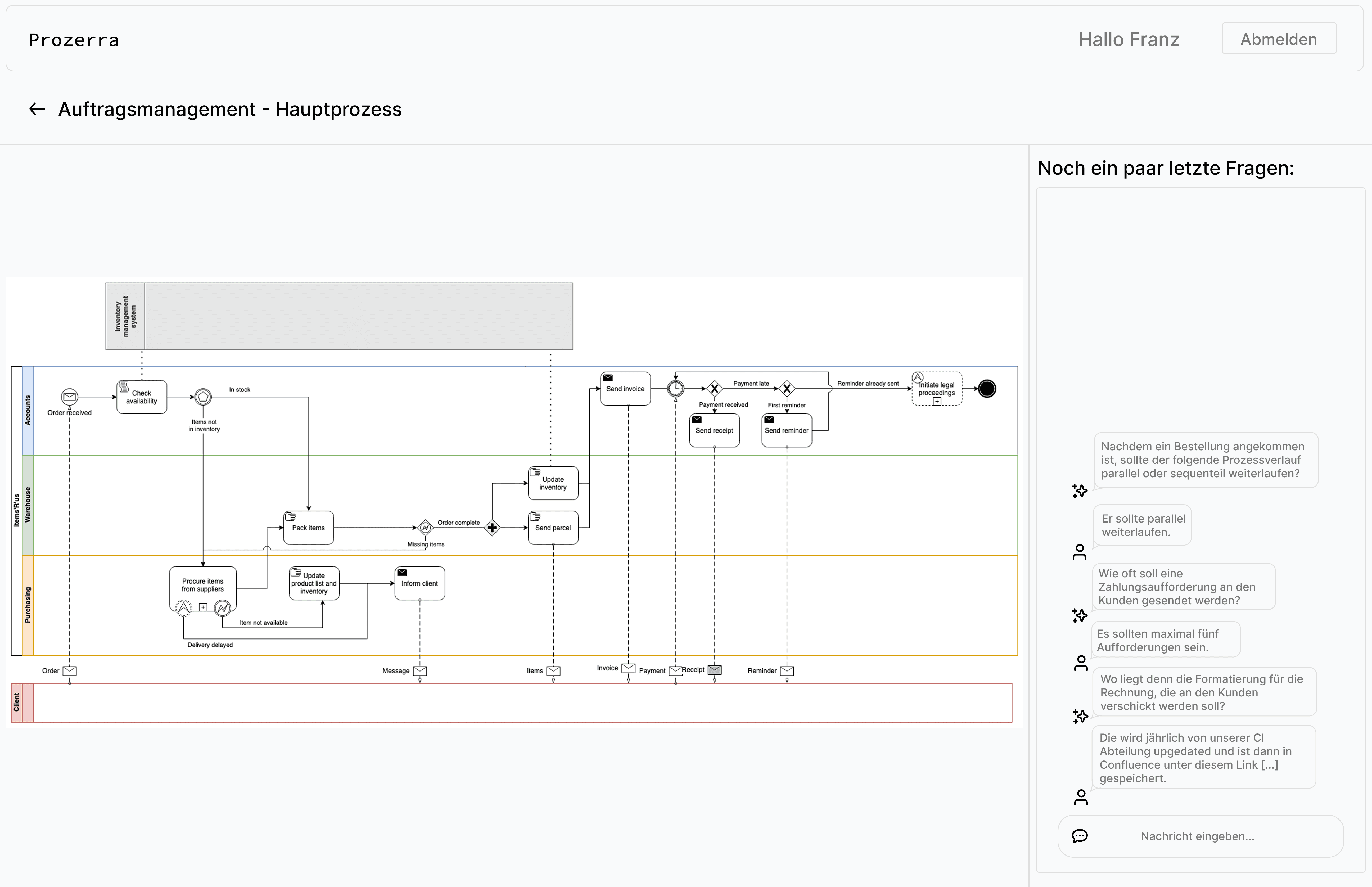Select the Inventory management system pool
The height and width of the screenshot is (887, 1372).
coord(339,316)
